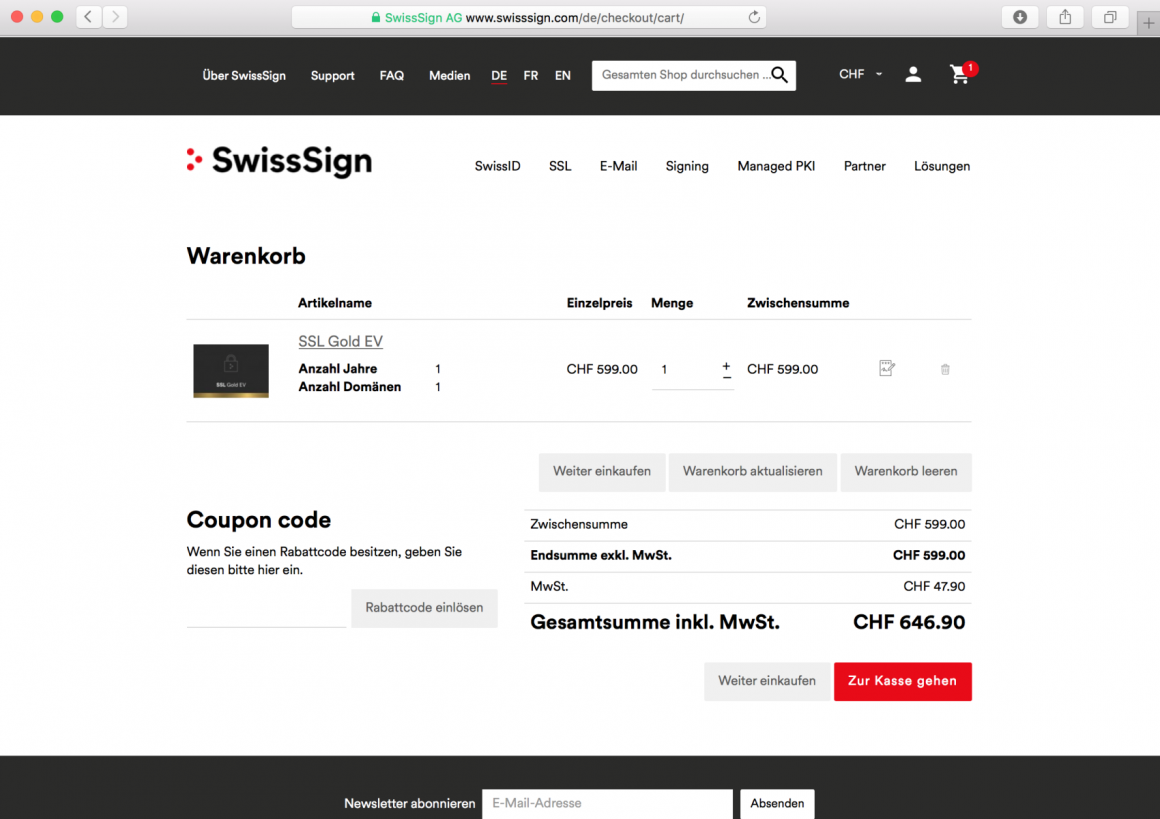Open the shopping cart icon
The image size is (1160, 819).
(960, 74)
